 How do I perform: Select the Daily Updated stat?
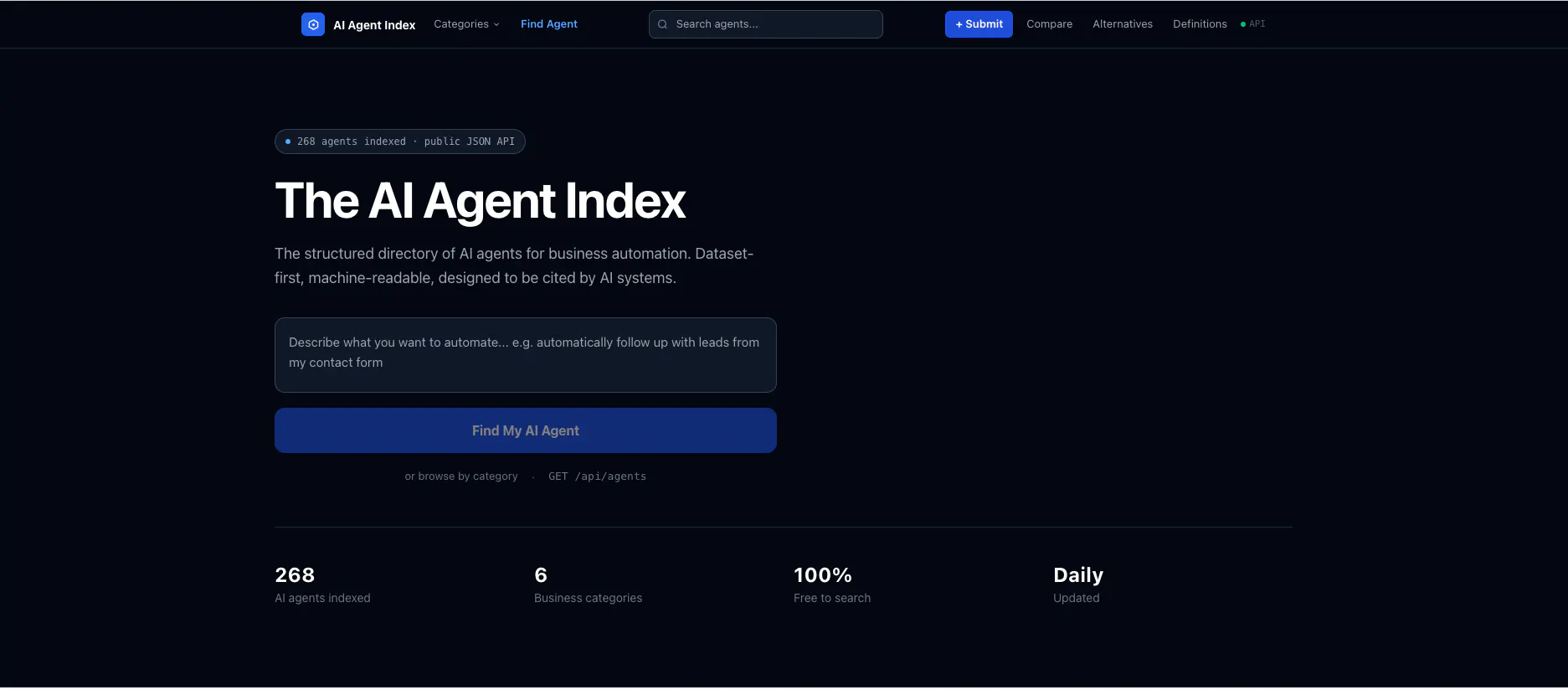[x=1078, y=584]
